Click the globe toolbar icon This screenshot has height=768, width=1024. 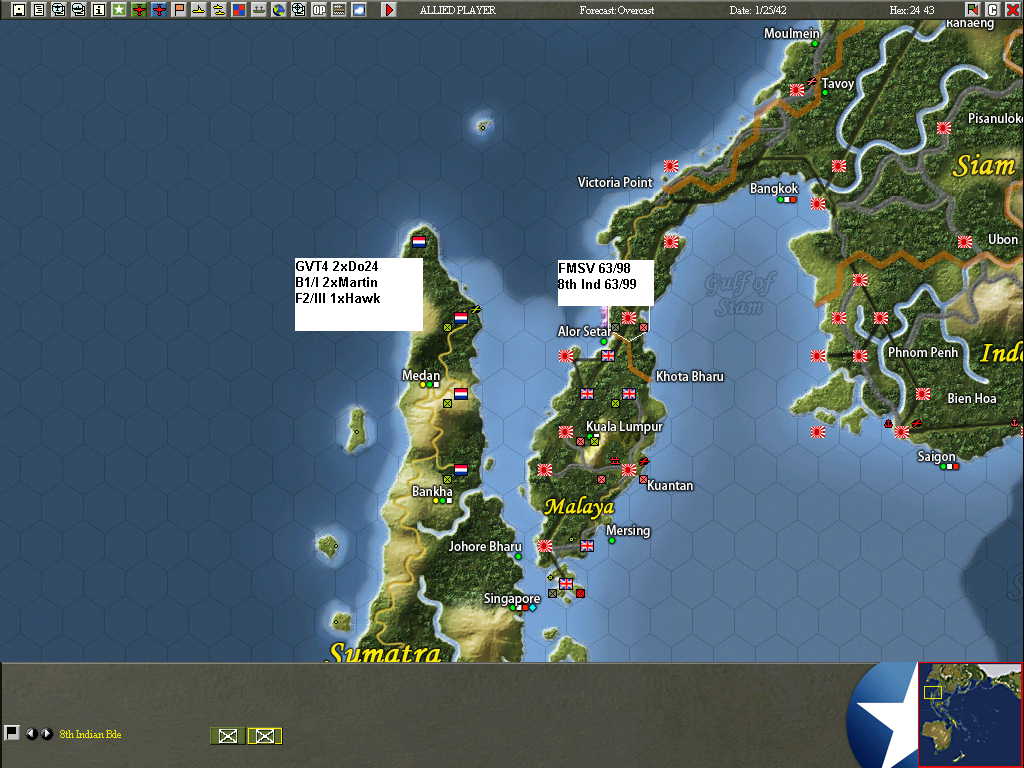pos(279,10)
